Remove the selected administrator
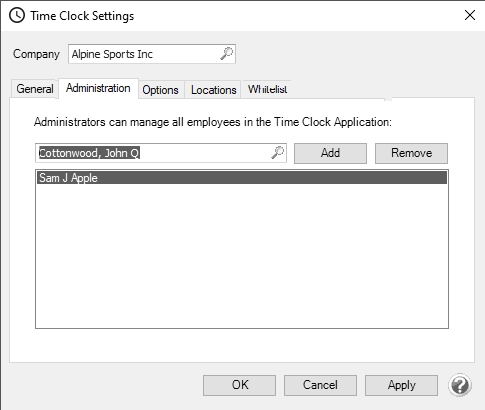 coord(411,153)
